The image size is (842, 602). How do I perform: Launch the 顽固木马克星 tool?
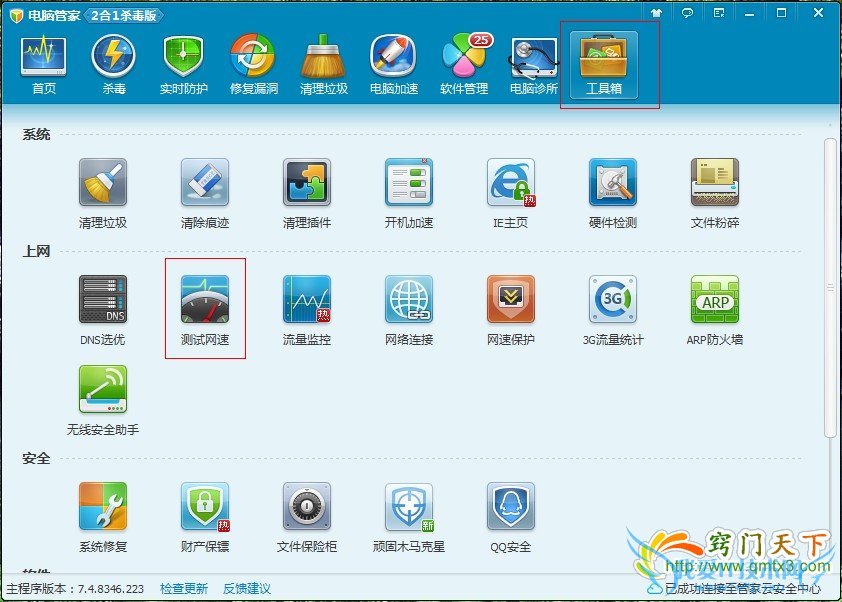point(409,517)
